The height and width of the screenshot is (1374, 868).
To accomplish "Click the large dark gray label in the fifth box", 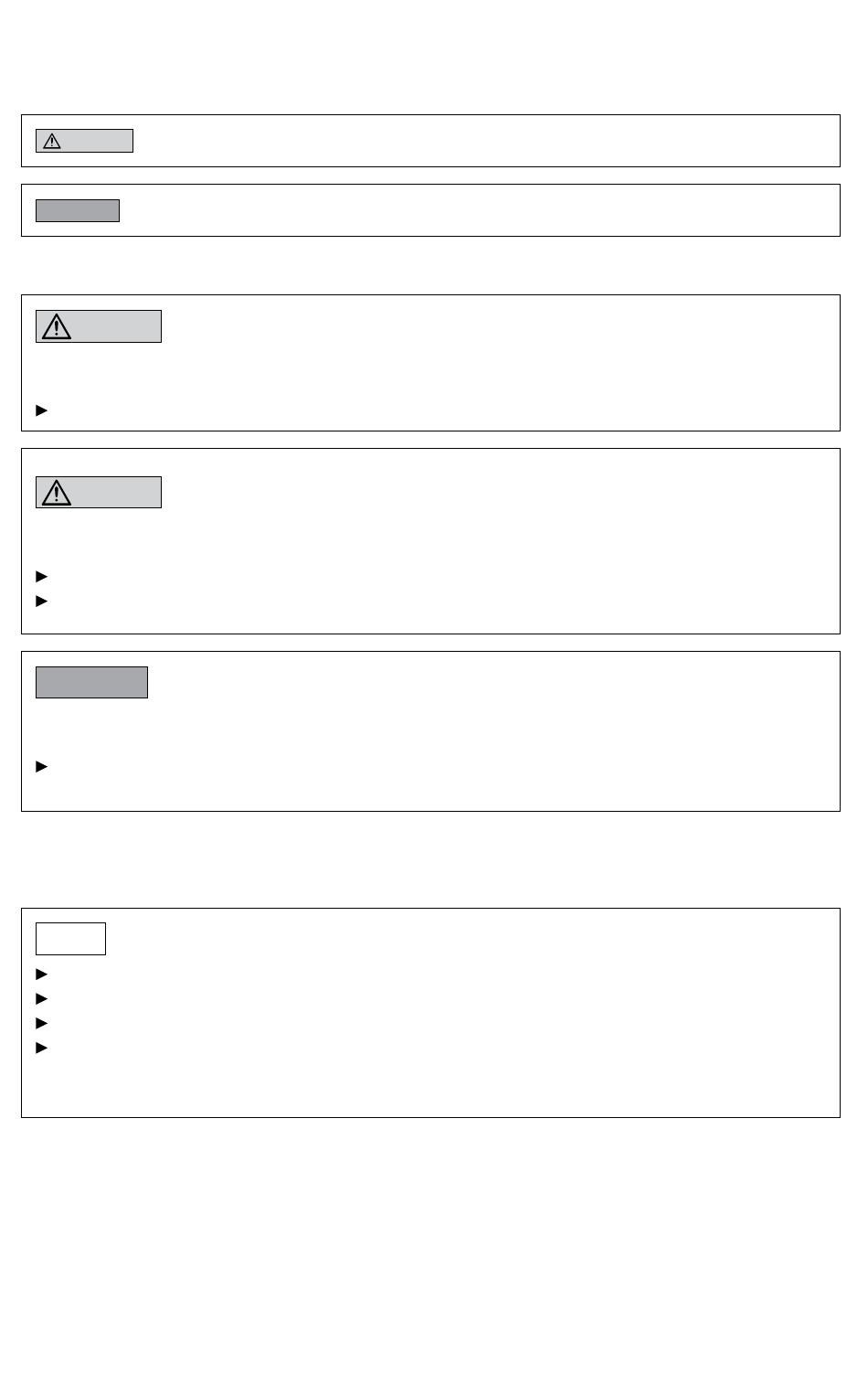I will click(91, 683).
